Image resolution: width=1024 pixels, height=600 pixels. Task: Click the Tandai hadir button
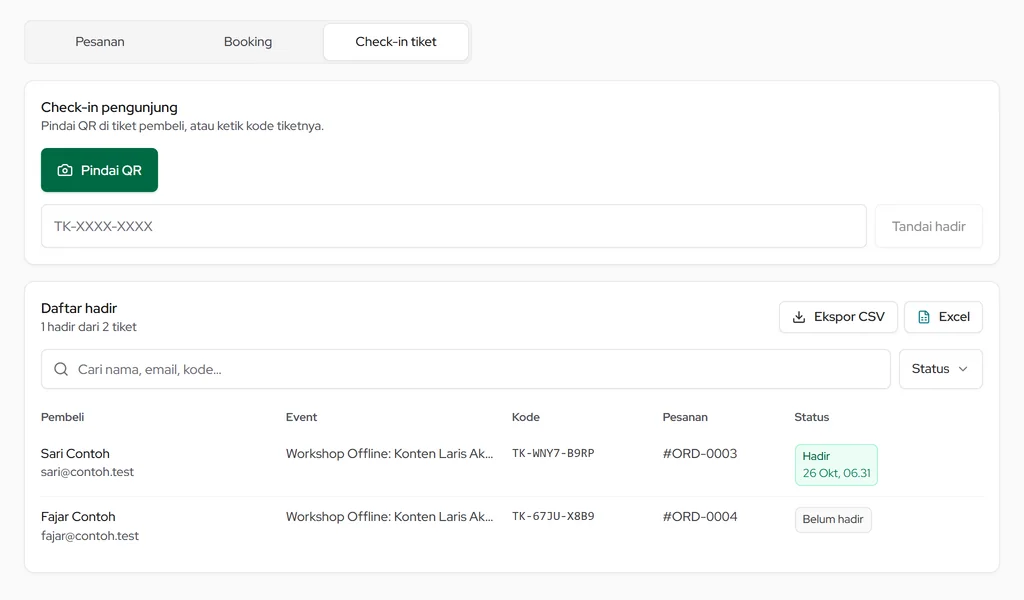(x=929, y=226)
